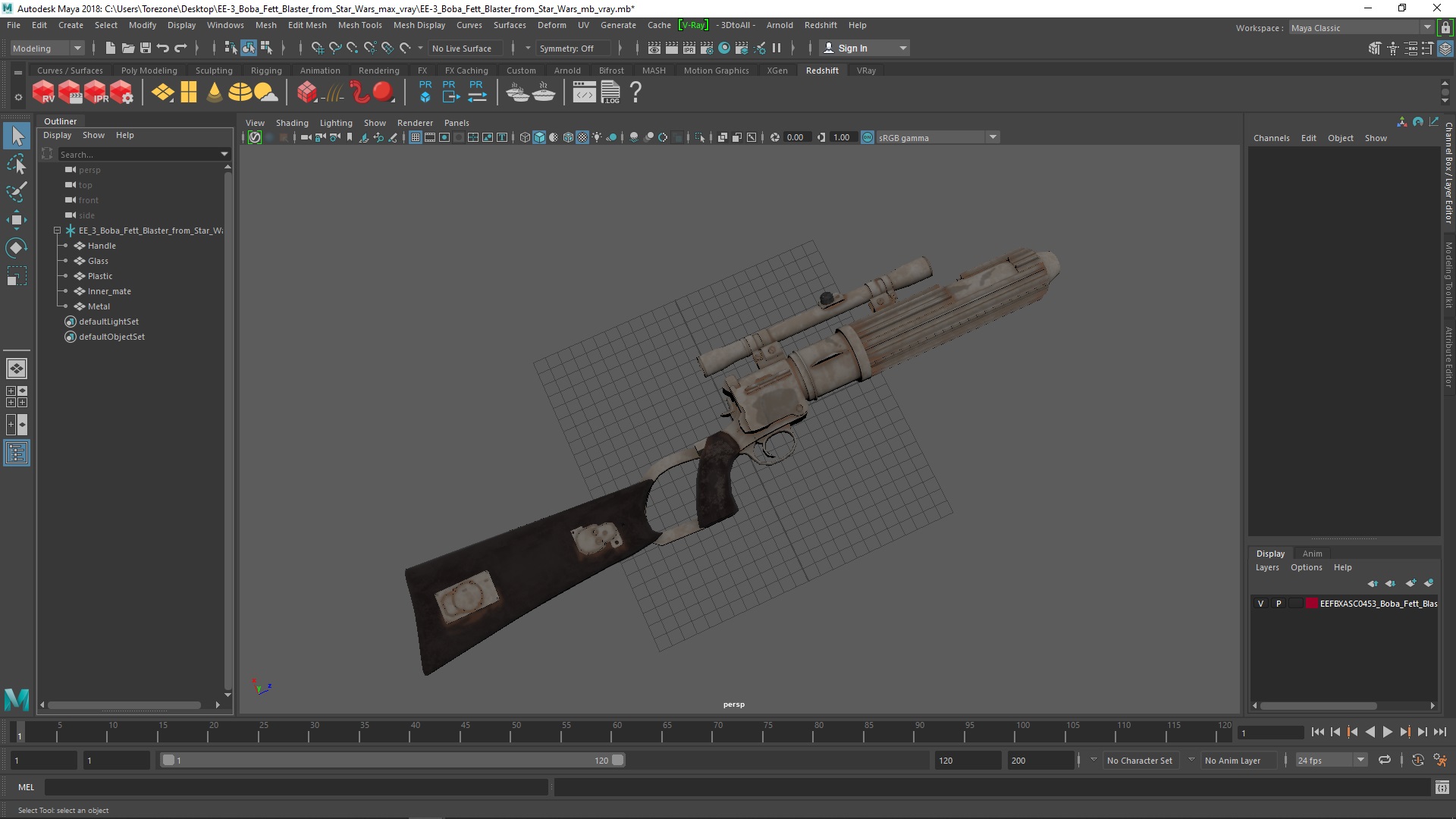1456x819 pixels.
Task: Switch to the VRay shelf tab
Action: tap(866, 71)
